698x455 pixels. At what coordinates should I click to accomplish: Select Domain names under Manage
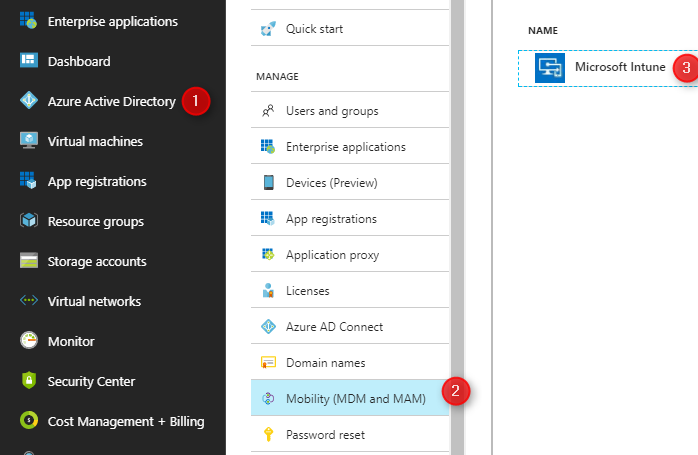click(x=350, y=363)
